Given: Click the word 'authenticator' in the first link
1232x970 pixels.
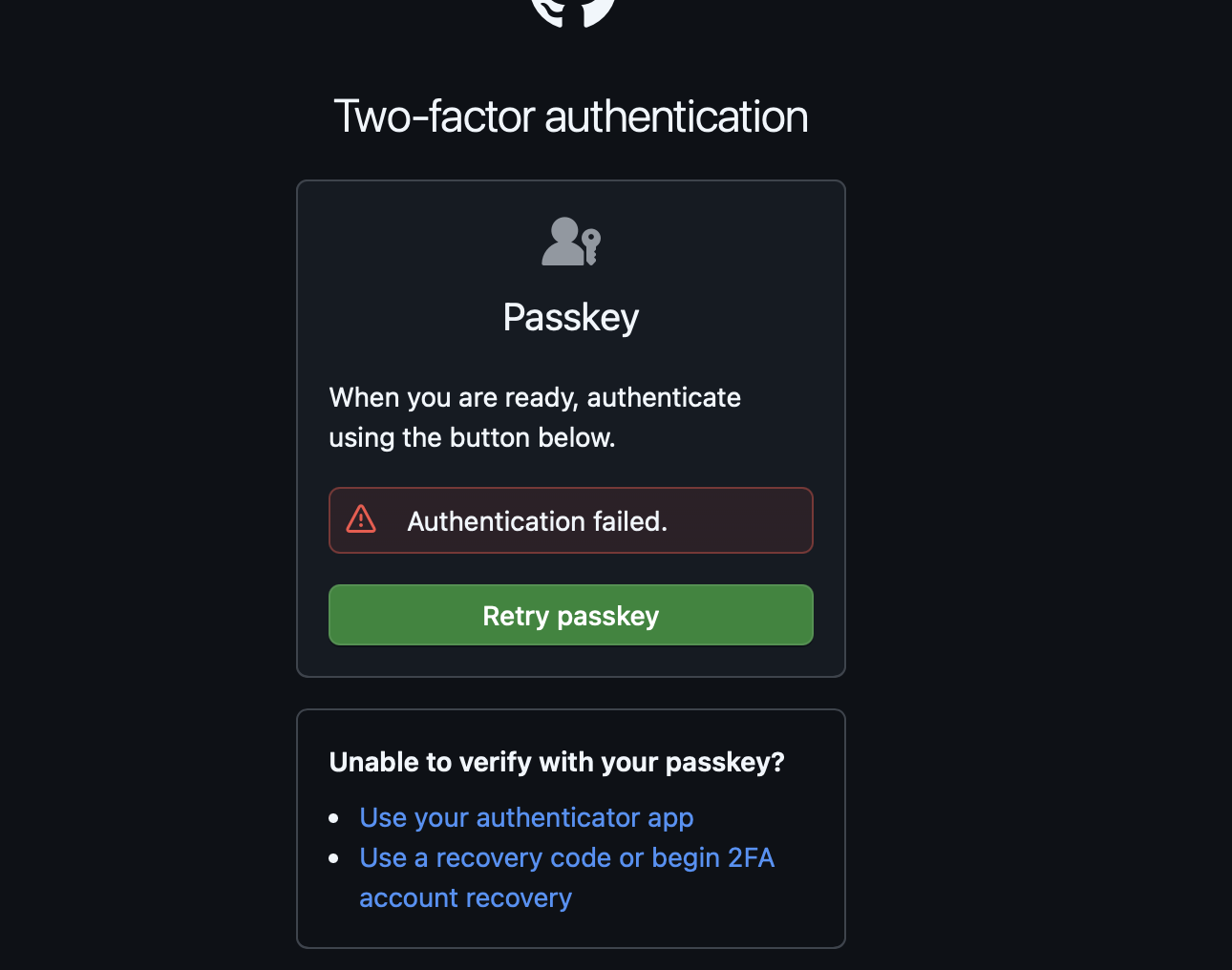Looking at the screenshot, I should pos(557,818).
